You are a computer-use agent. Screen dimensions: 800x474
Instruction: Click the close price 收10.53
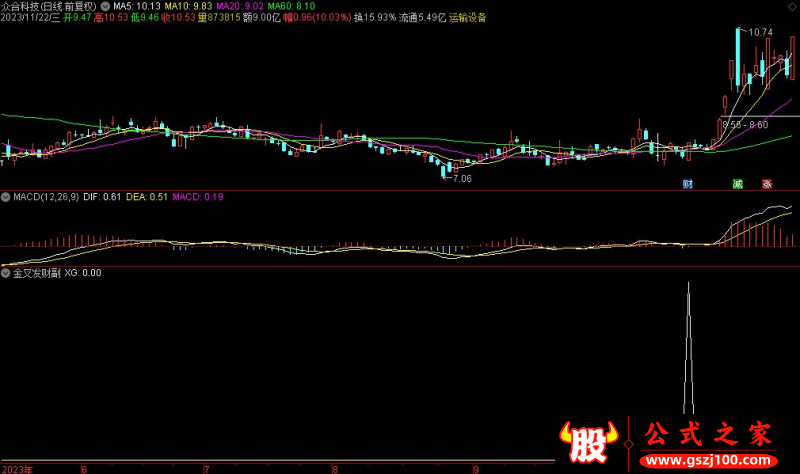click(179, 18)
